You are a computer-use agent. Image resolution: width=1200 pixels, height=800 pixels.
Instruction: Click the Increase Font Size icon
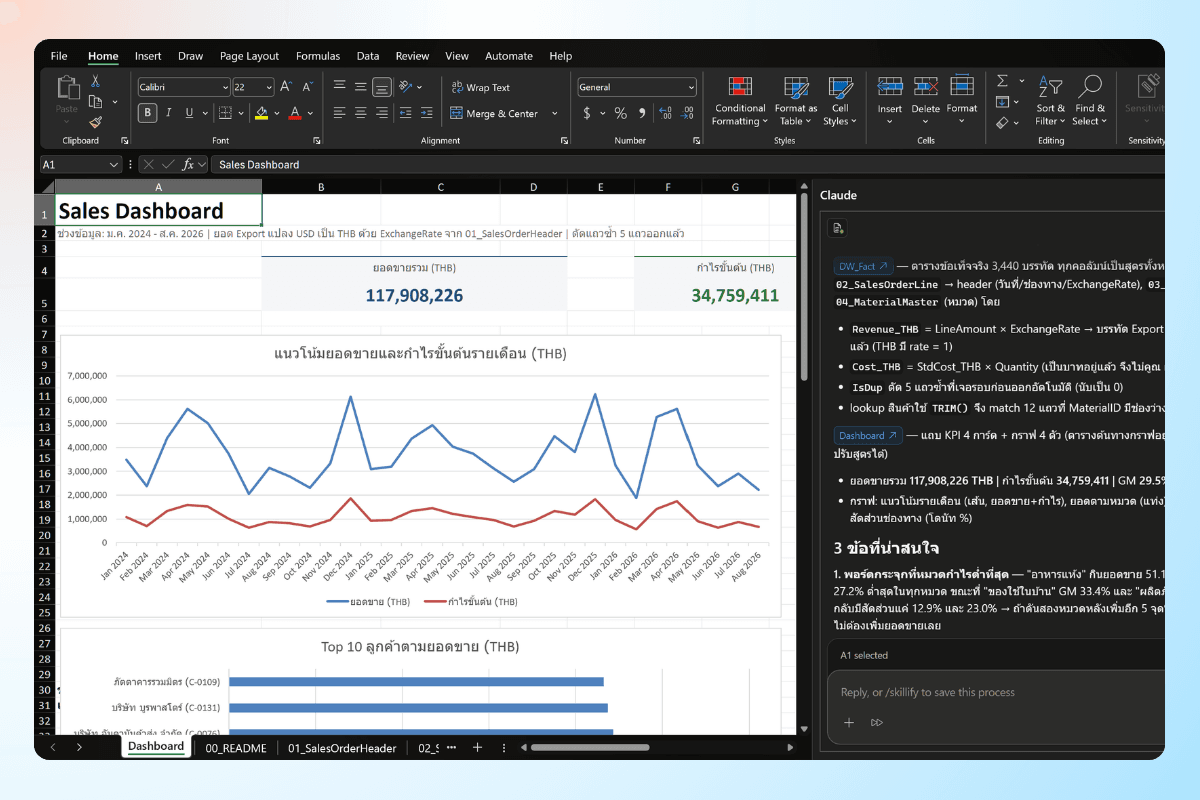[x=285, y=87]
